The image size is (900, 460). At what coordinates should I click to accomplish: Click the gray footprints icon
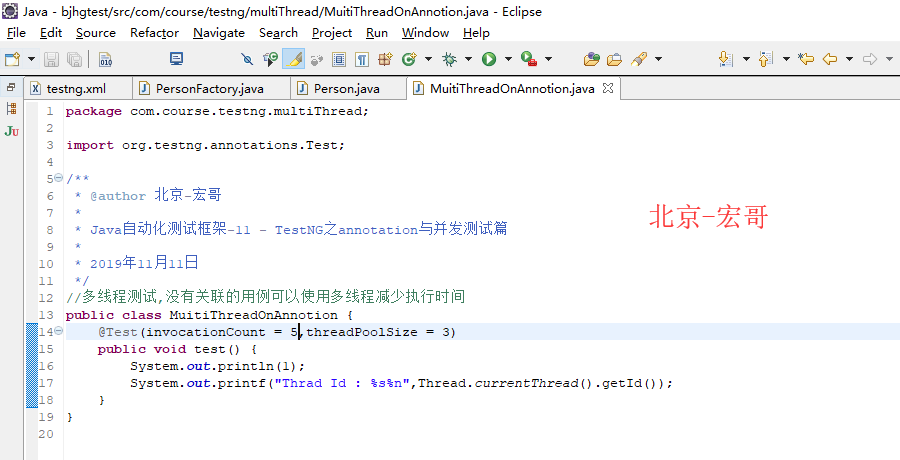[x=317, y=59]
